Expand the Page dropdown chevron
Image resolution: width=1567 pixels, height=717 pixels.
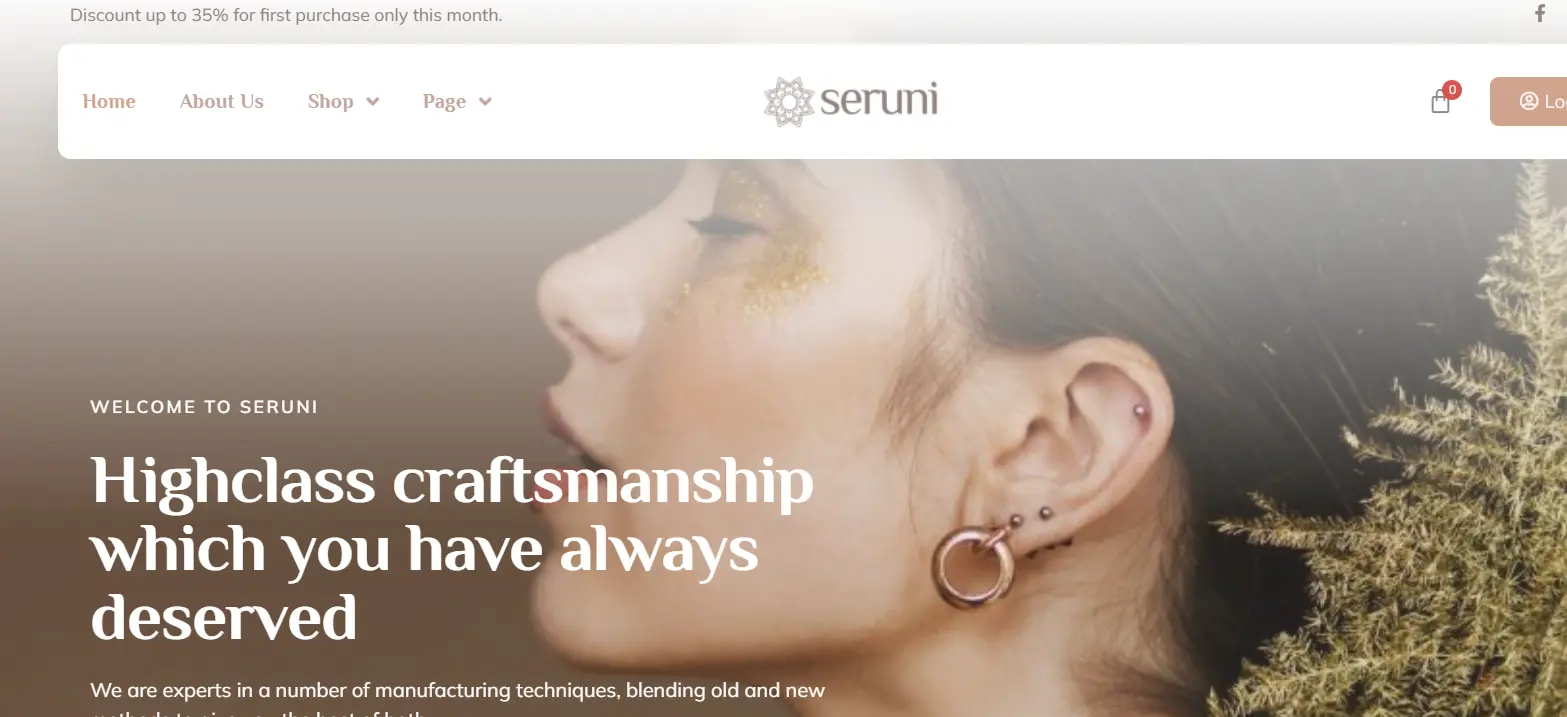485,102
